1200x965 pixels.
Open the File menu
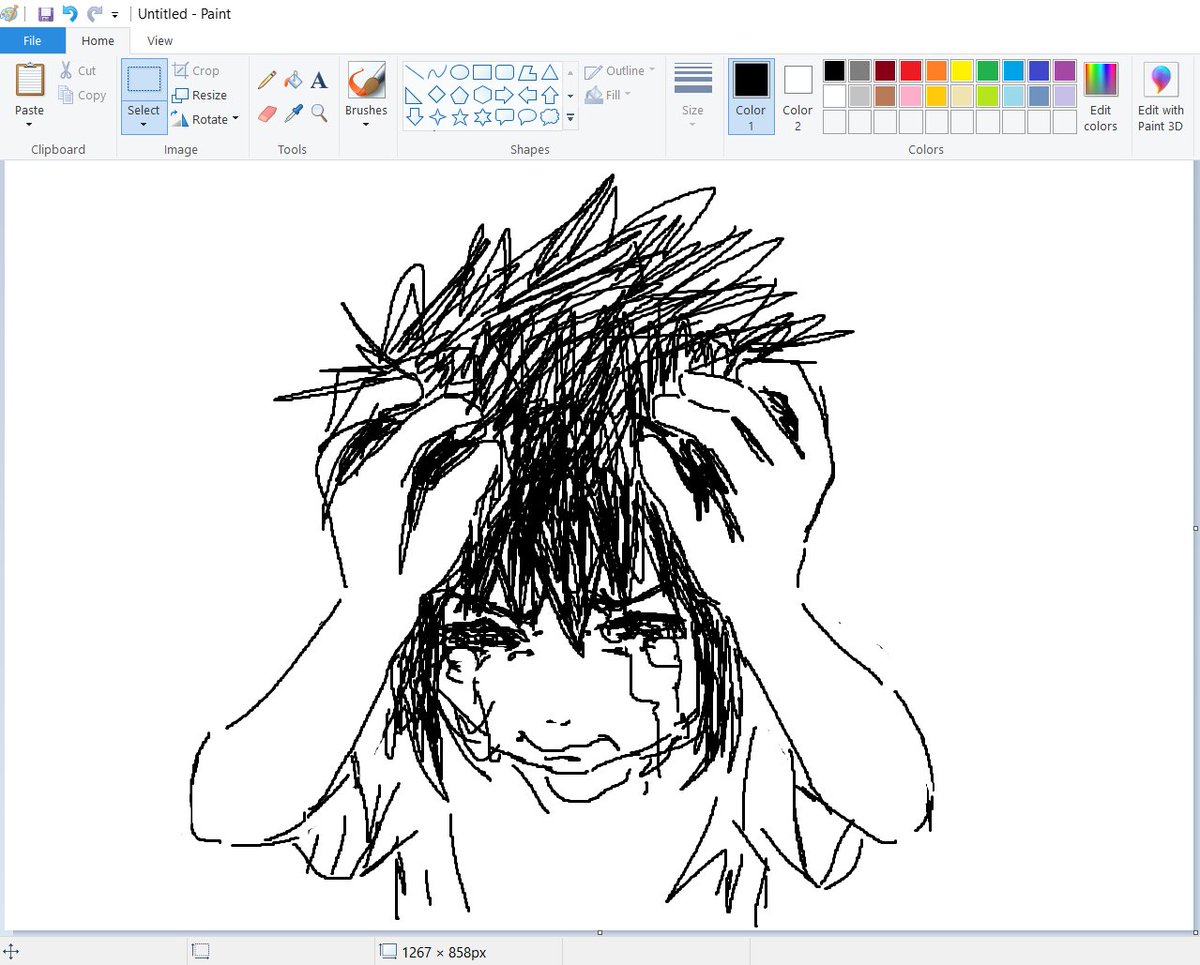[x=32, y=41]
